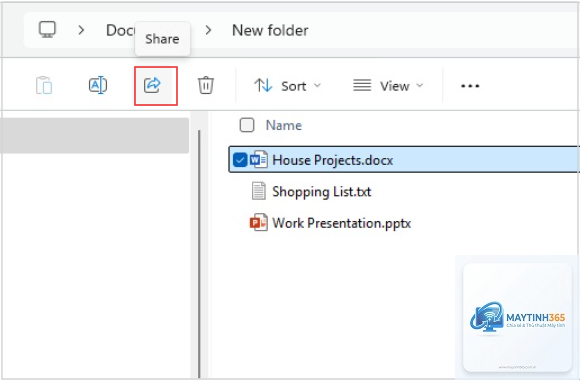The height and width of the screenshot is (380, 580).
Task: Click the New folder breadcrumb
Action: tap(270, 30)
